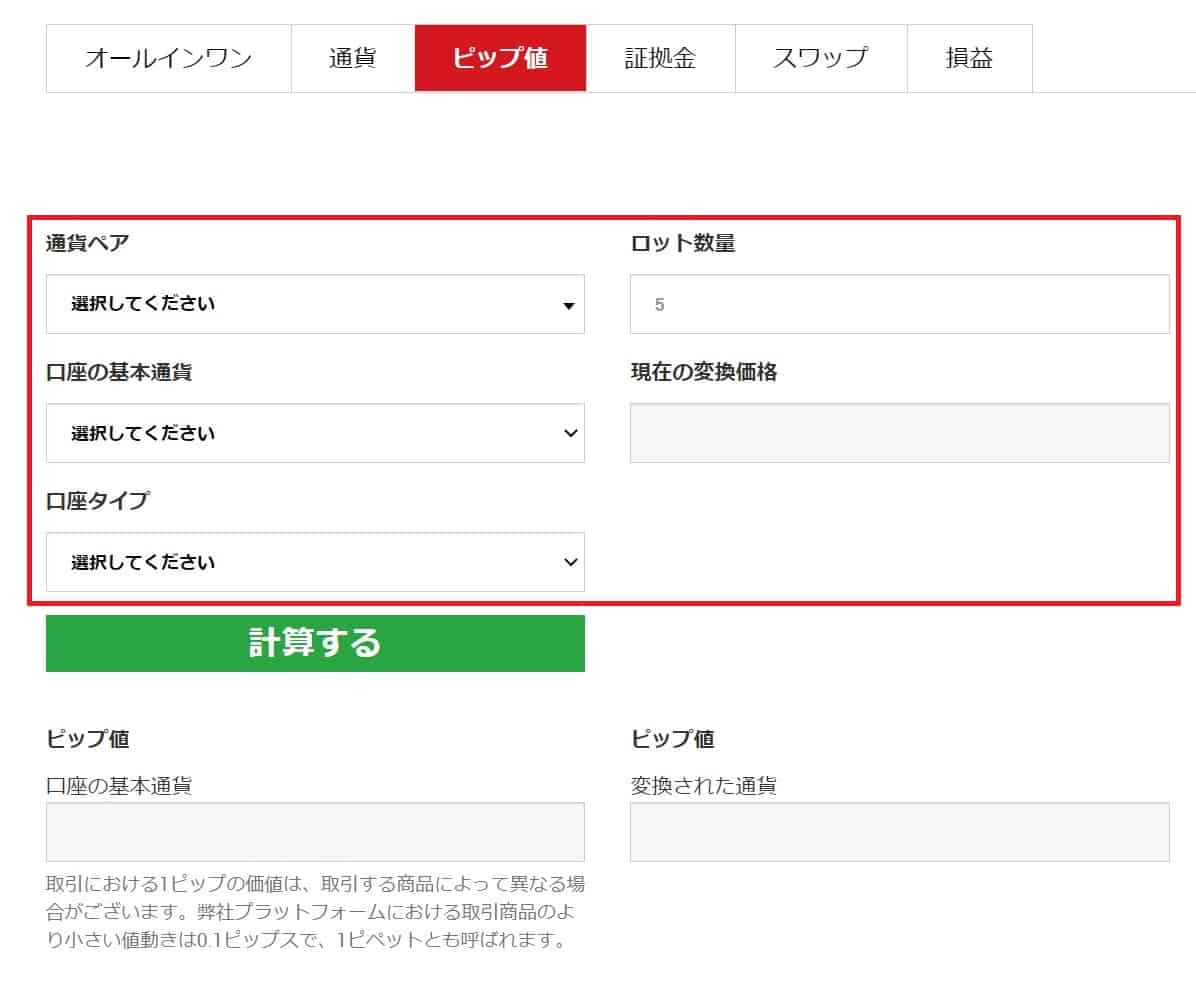Select the 口座の基本通貨 pip value result field
This screenshot has width=1196, height=981.
point(315,832)
